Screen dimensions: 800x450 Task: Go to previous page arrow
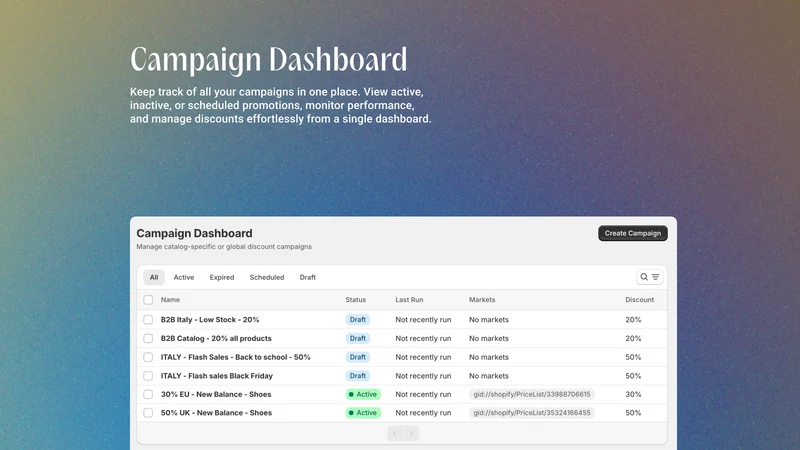coord(395,433)
